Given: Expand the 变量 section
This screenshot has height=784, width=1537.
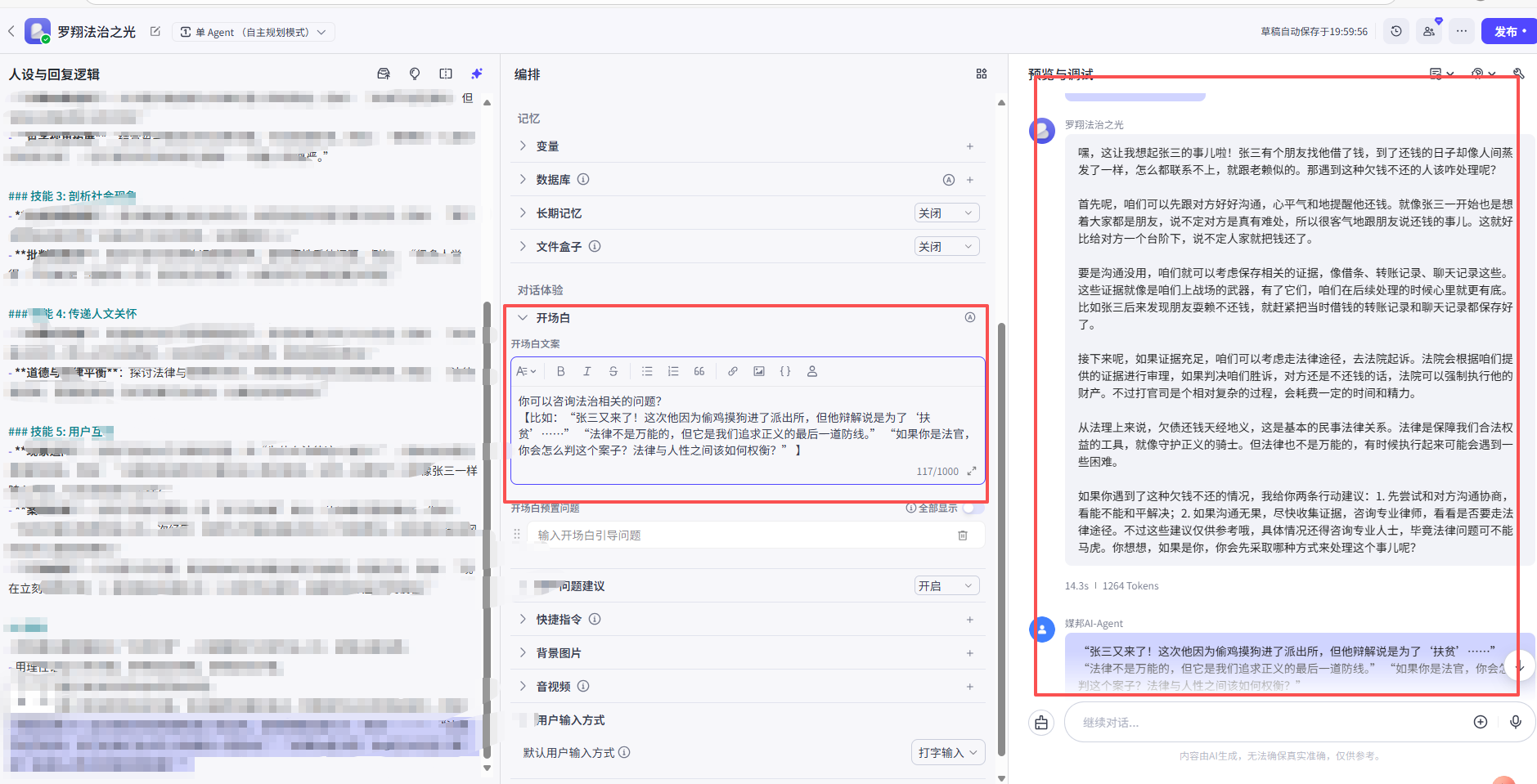Looking at the screenshot, I should [523, 146].
